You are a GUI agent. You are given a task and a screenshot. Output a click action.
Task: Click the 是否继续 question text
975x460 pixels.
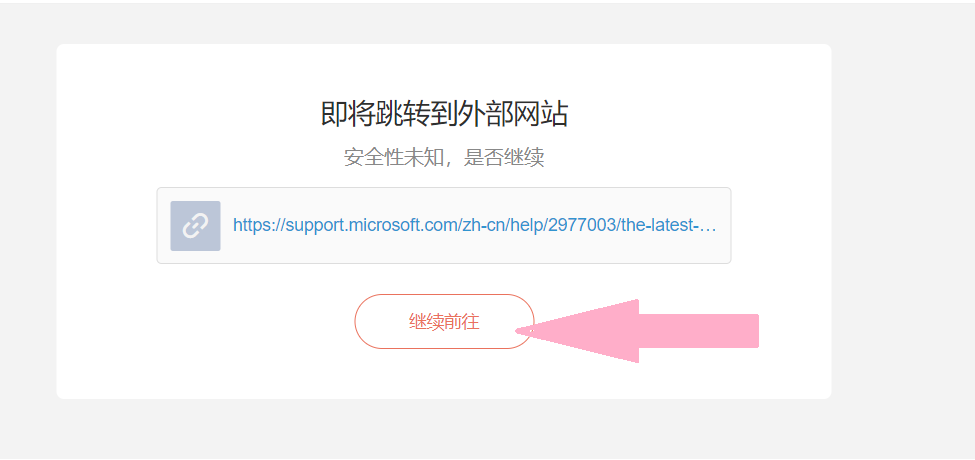click(504, 157)
